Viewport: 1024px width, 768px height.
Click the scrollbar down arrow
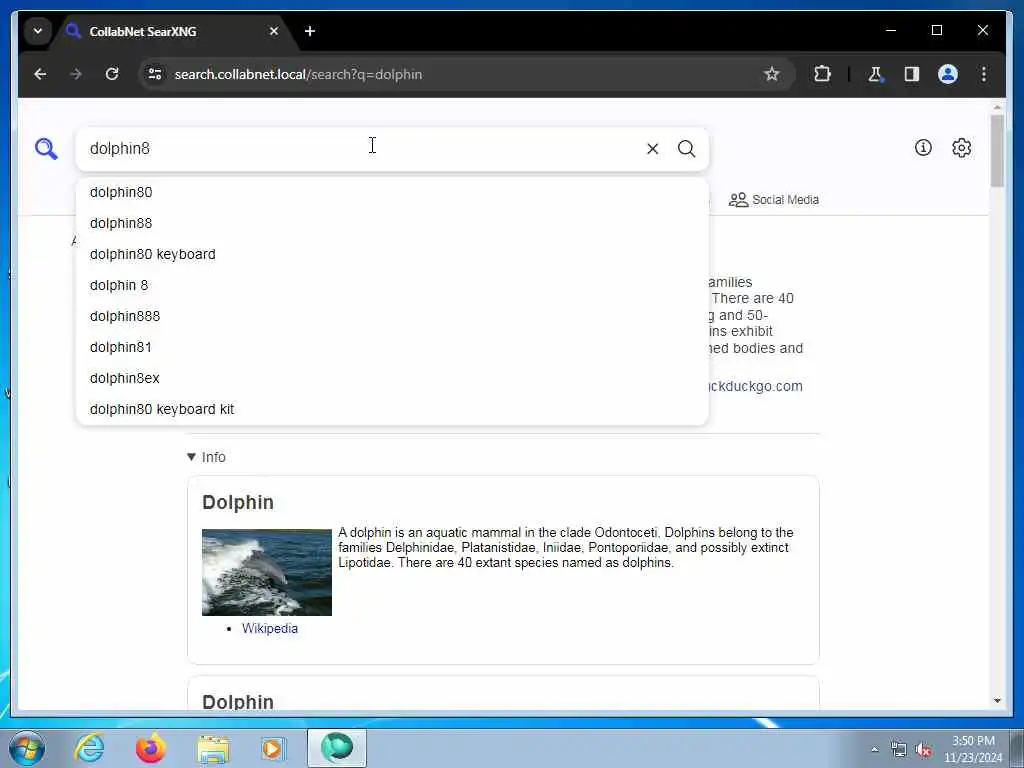(997, 701)
